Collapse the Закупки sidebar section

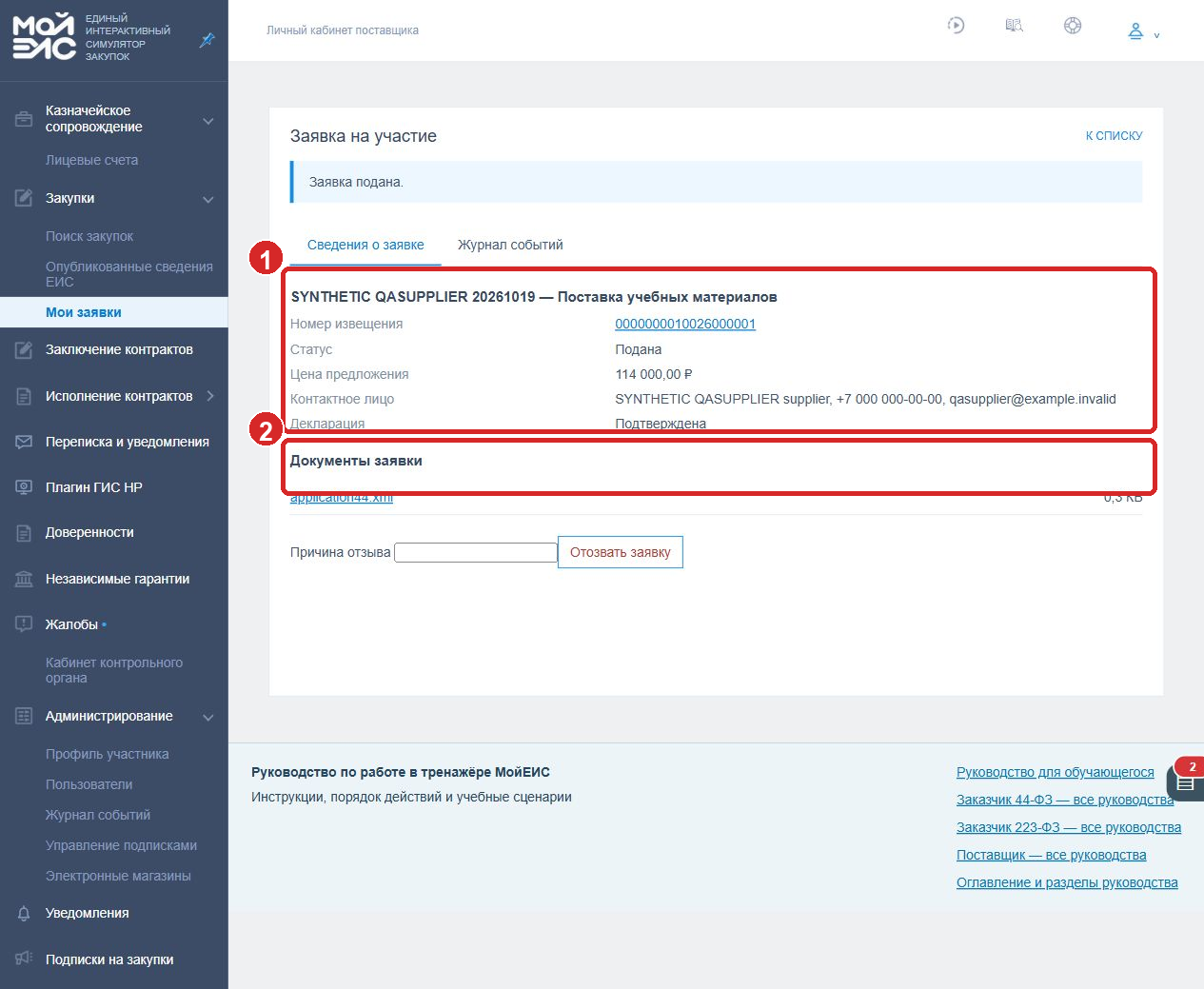tap(208, 199)
